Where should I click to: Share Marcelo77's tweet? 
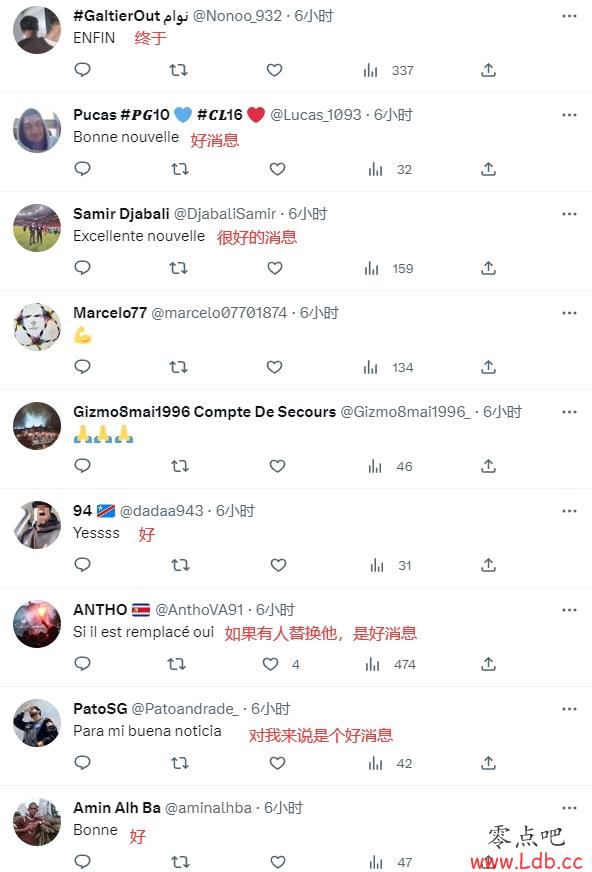click(488, 367)
